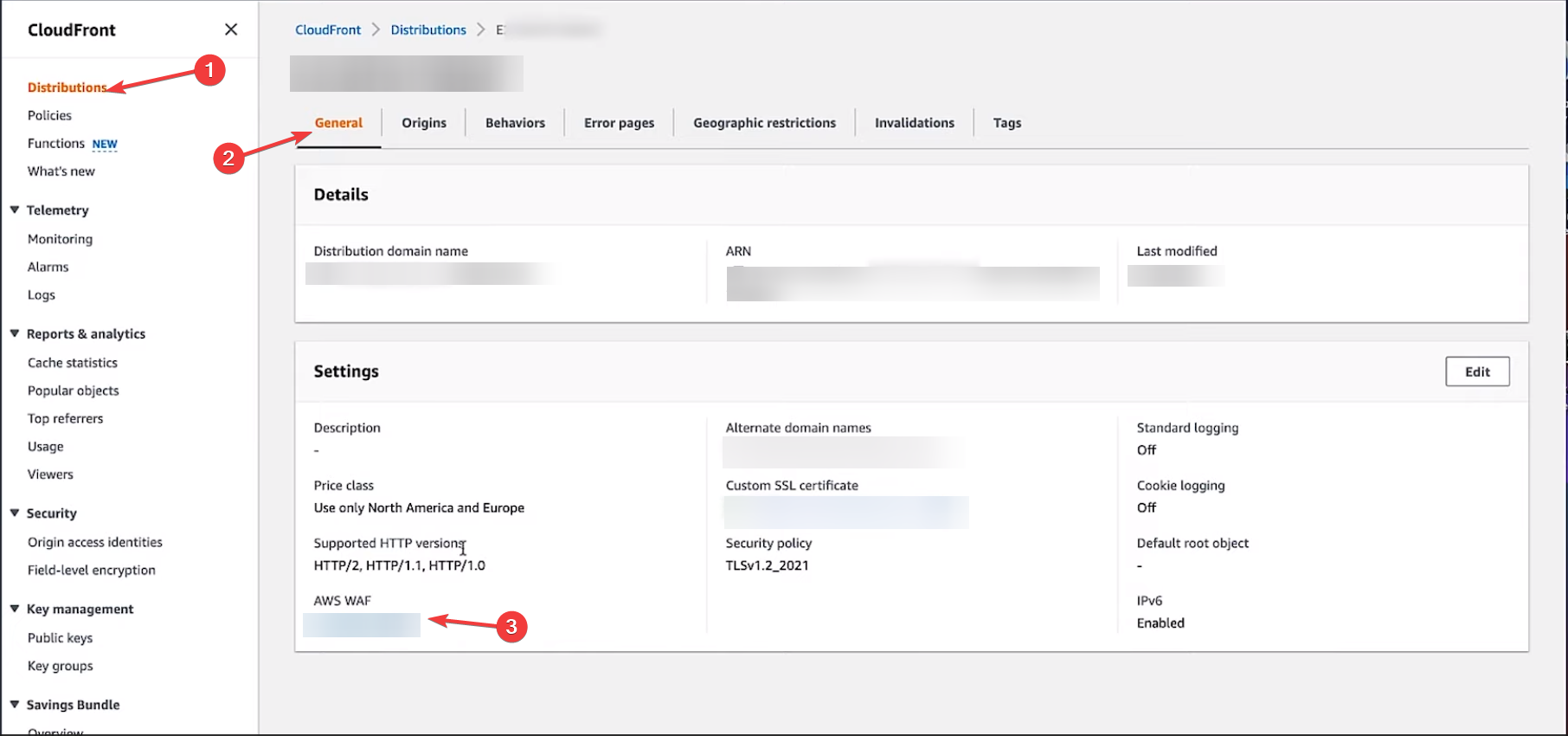Click the Price class label

(344, 486)
